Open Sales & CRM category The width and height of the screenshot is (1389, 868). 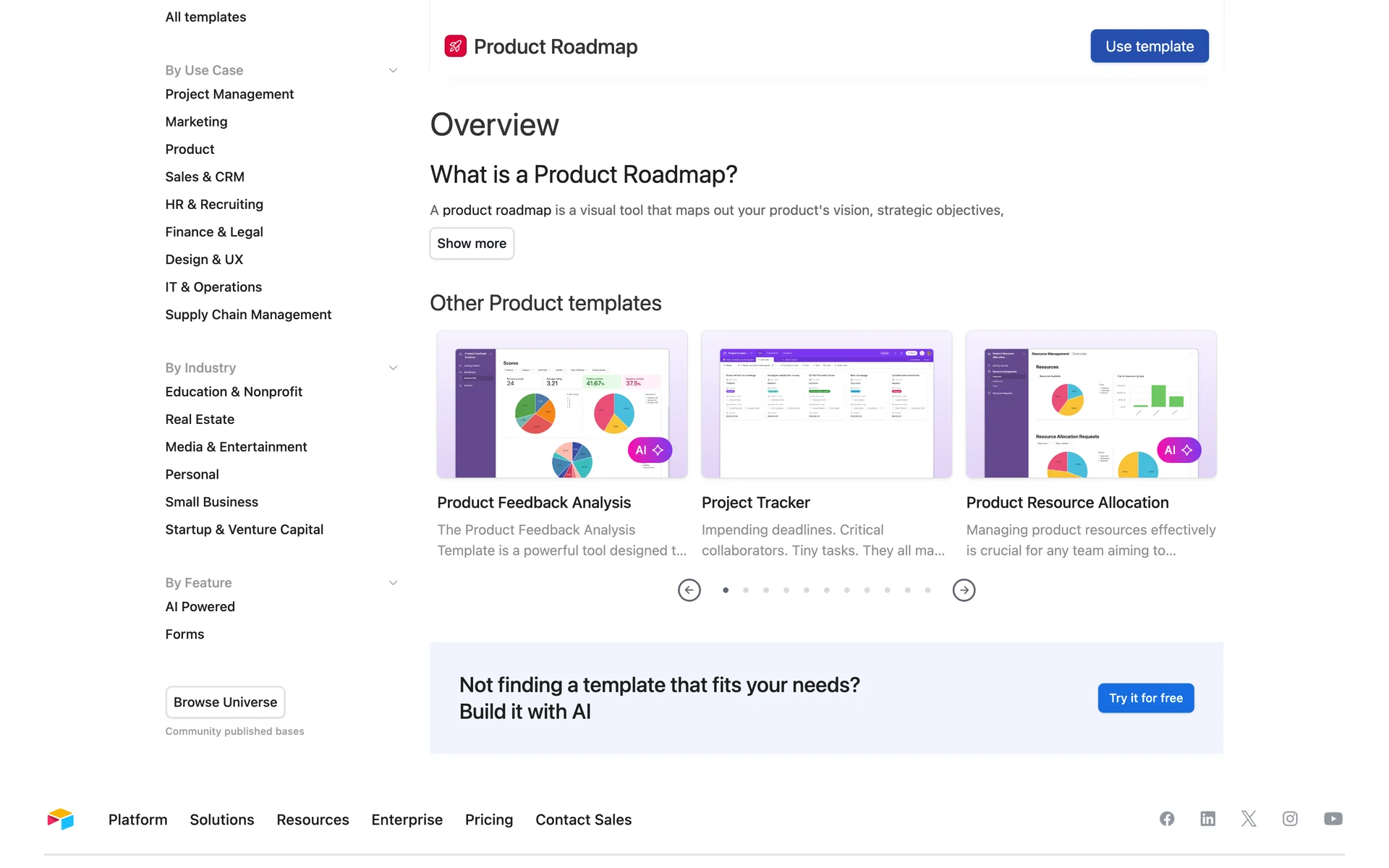click(x=205, y=176)
